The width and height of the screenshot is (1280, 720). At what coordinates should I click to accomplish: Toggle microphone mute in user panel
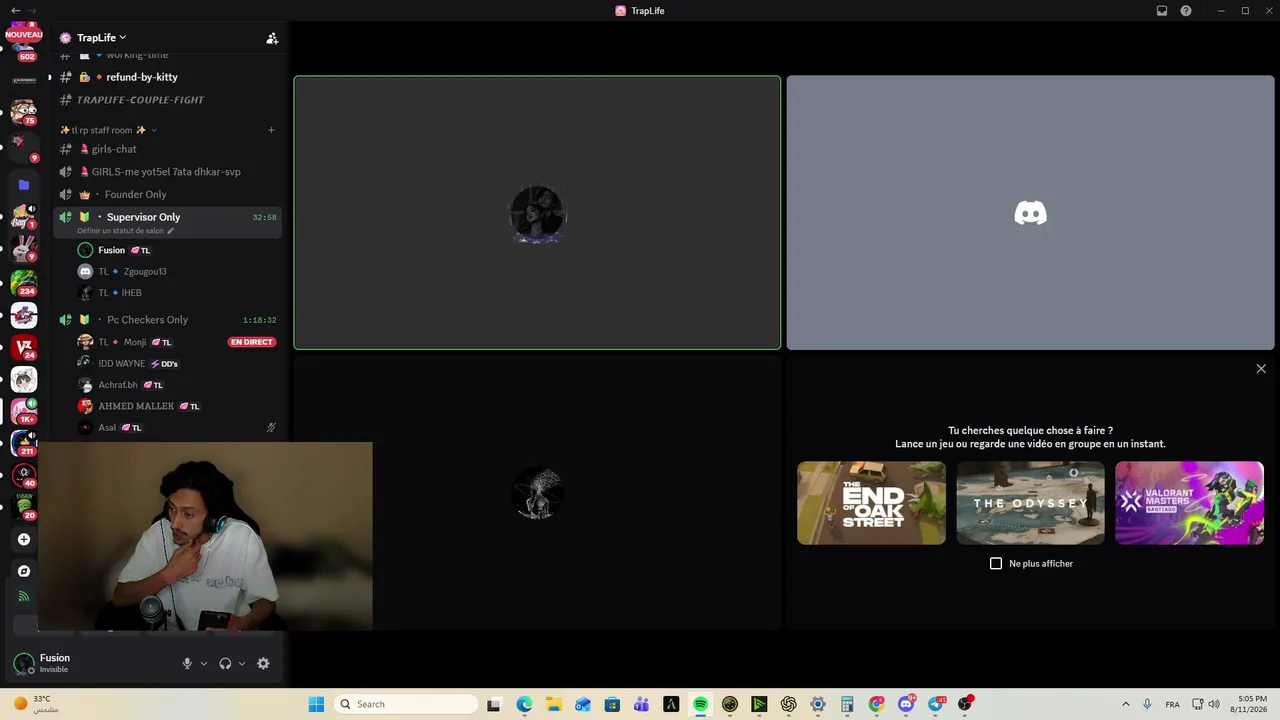pos(187,664)
